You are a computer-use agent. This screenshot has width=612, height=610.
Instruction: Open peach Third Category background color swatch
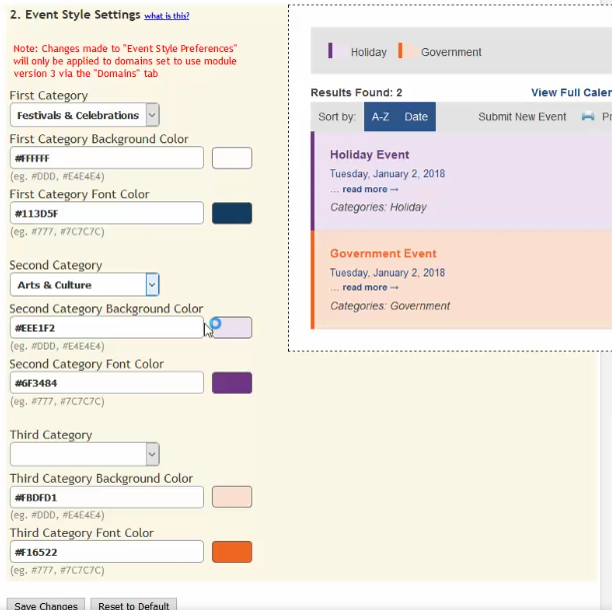pyautogui.click(x=232, y=497)
